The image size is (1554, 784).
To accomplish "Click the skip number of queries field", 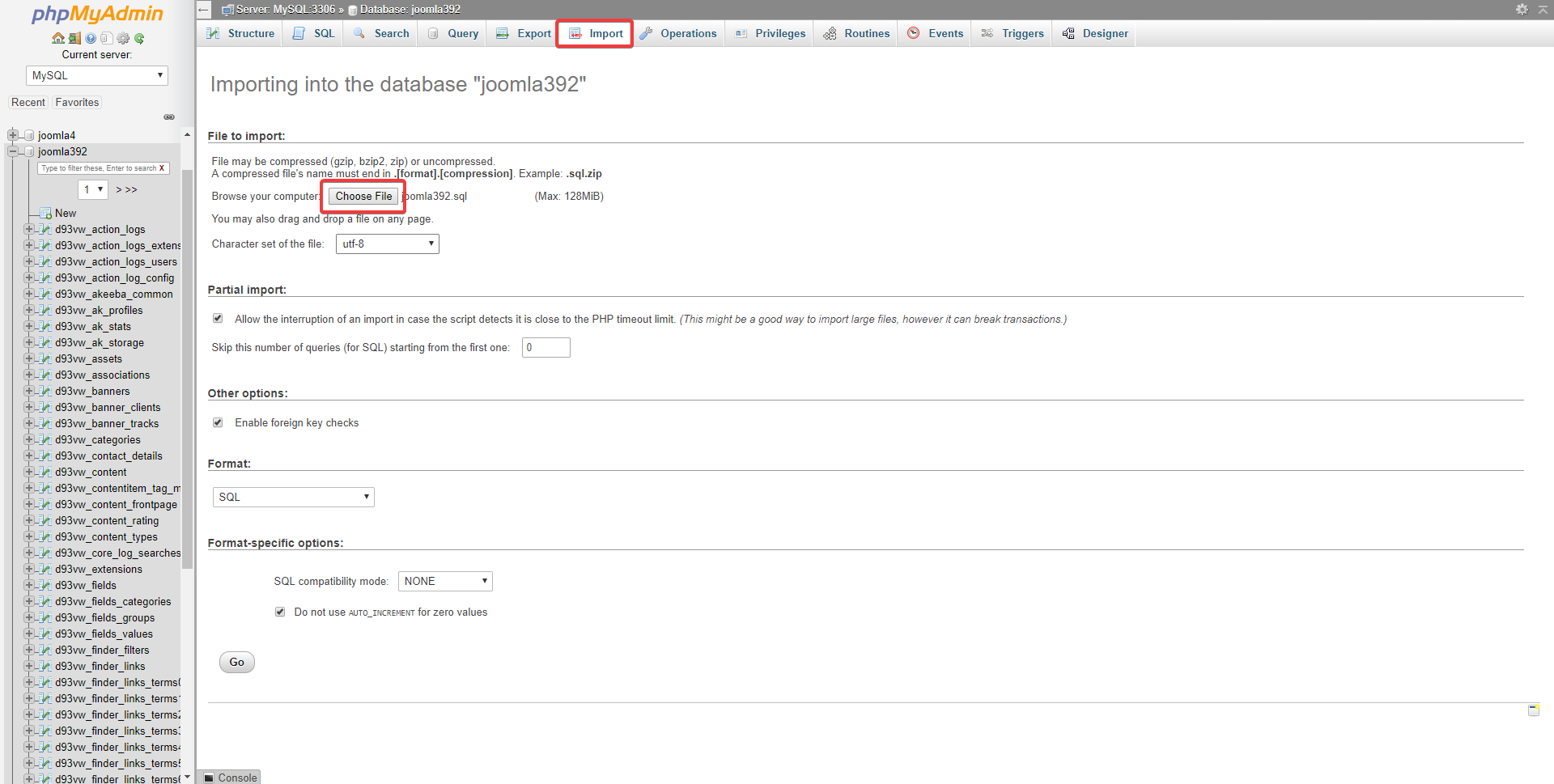I will click(546, 348).
